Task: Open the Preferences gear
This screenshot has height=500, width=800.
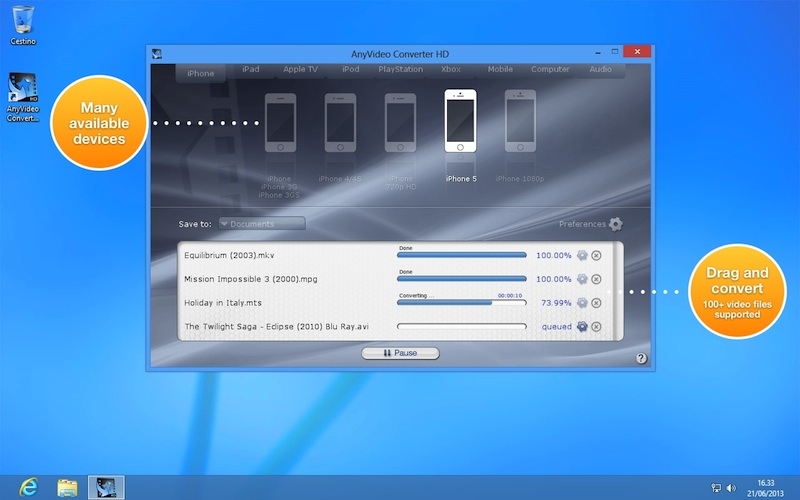Action: coord(616,224)
